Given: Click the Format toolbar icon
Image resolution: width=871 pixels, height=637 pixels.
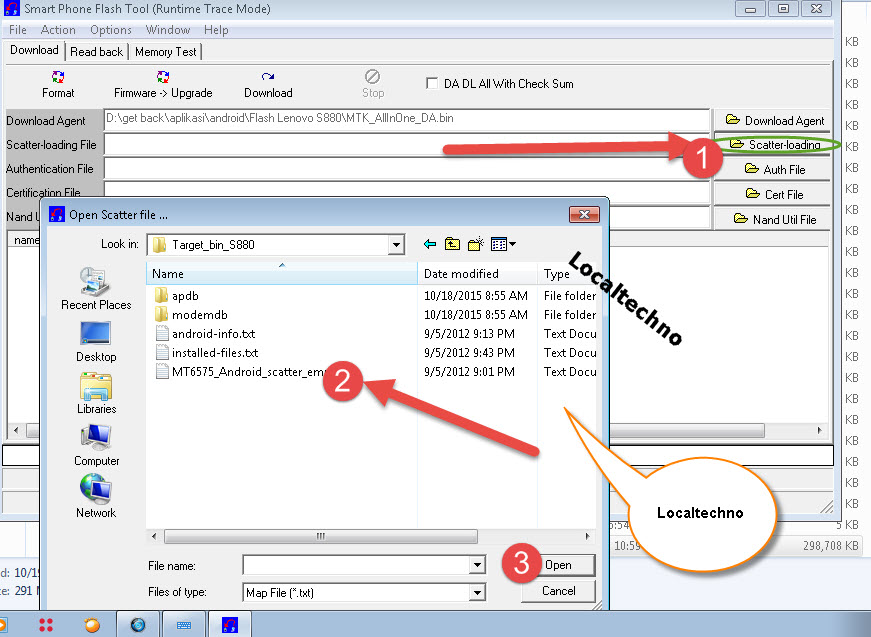Looking at the screenshot, I should [58, 77].
